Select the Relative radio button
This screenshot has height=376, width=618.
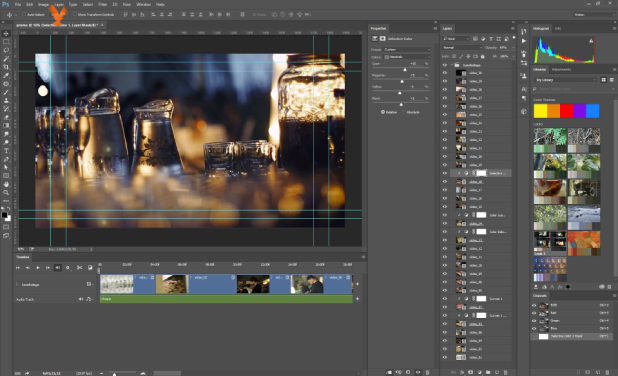[x=383, y=112]
